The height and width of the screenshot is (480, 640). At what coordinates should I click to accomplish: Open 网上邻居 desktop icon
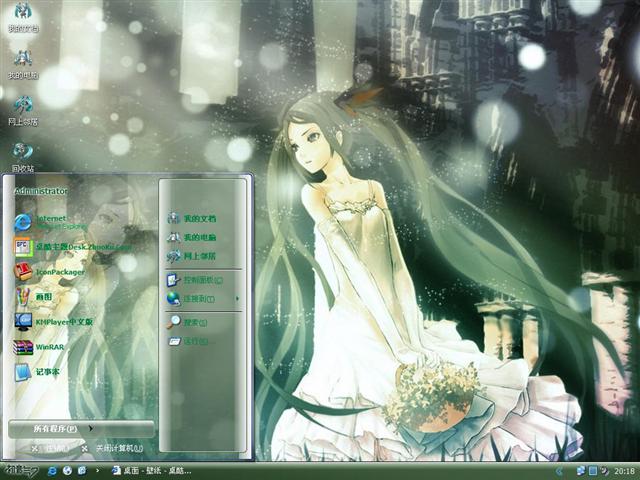[23, 111]
